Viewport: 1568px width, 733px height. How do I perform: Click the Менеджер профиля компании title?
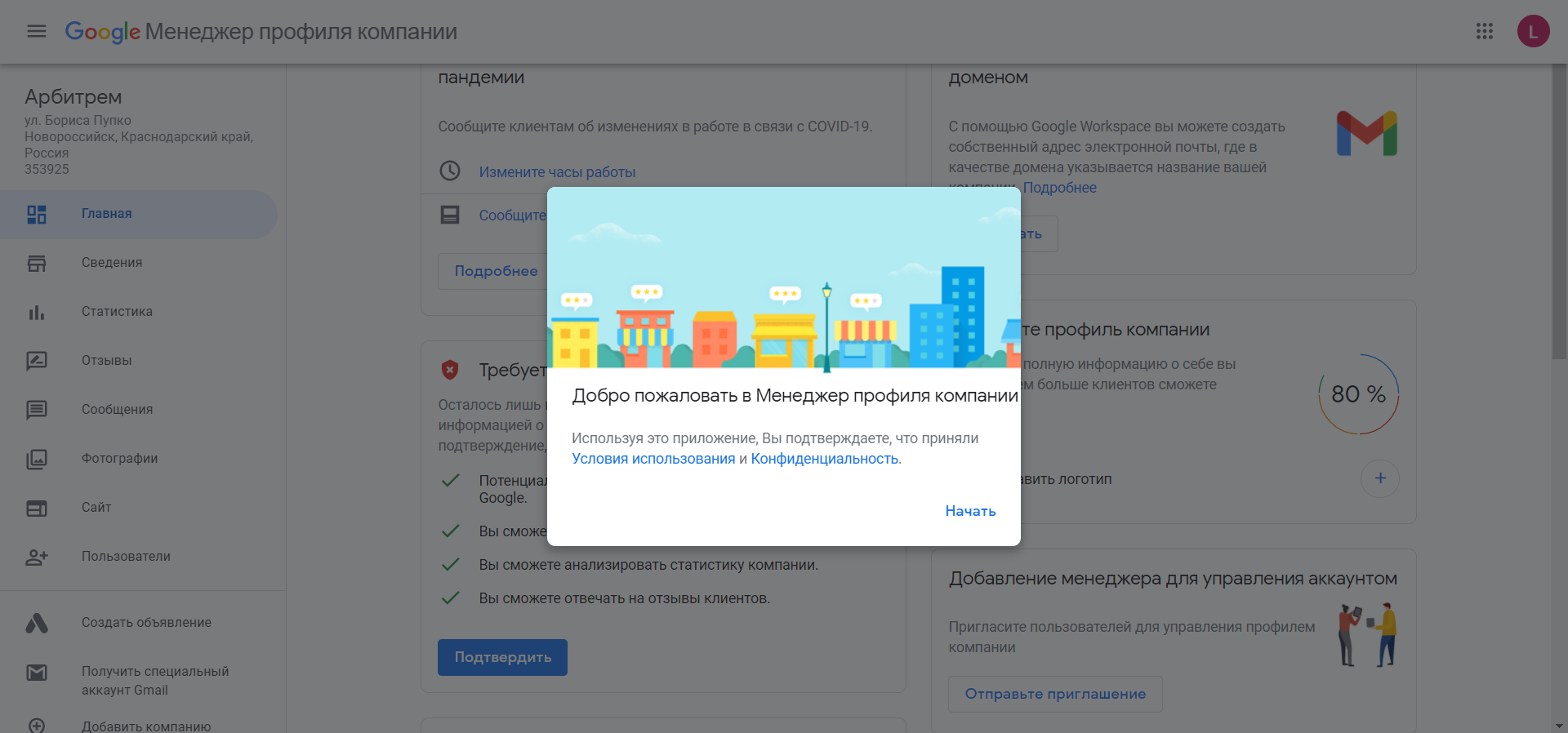click(x=301, y=32)
